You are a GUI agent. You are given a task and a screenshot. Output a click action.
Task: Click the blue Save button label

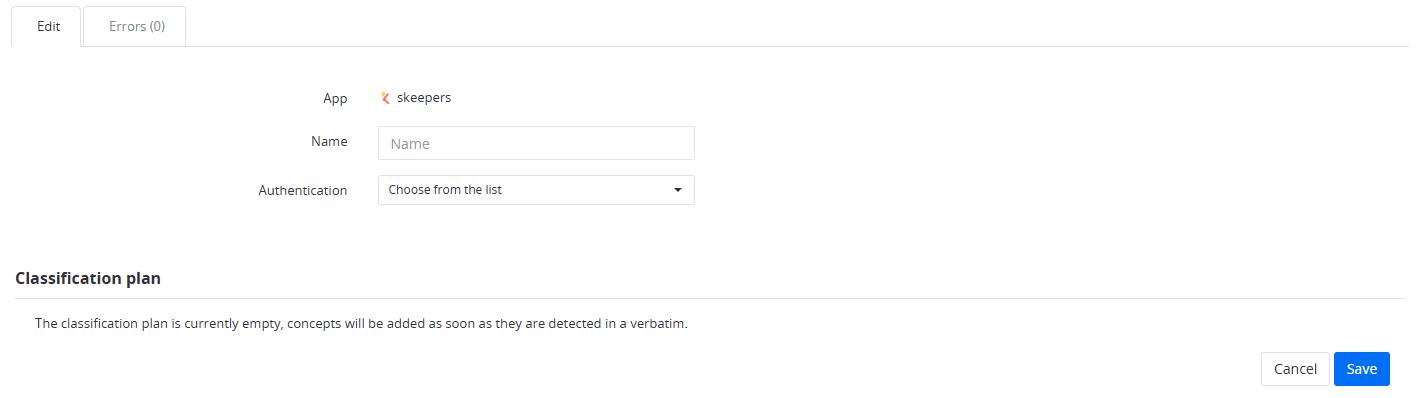coord(1362,369)
